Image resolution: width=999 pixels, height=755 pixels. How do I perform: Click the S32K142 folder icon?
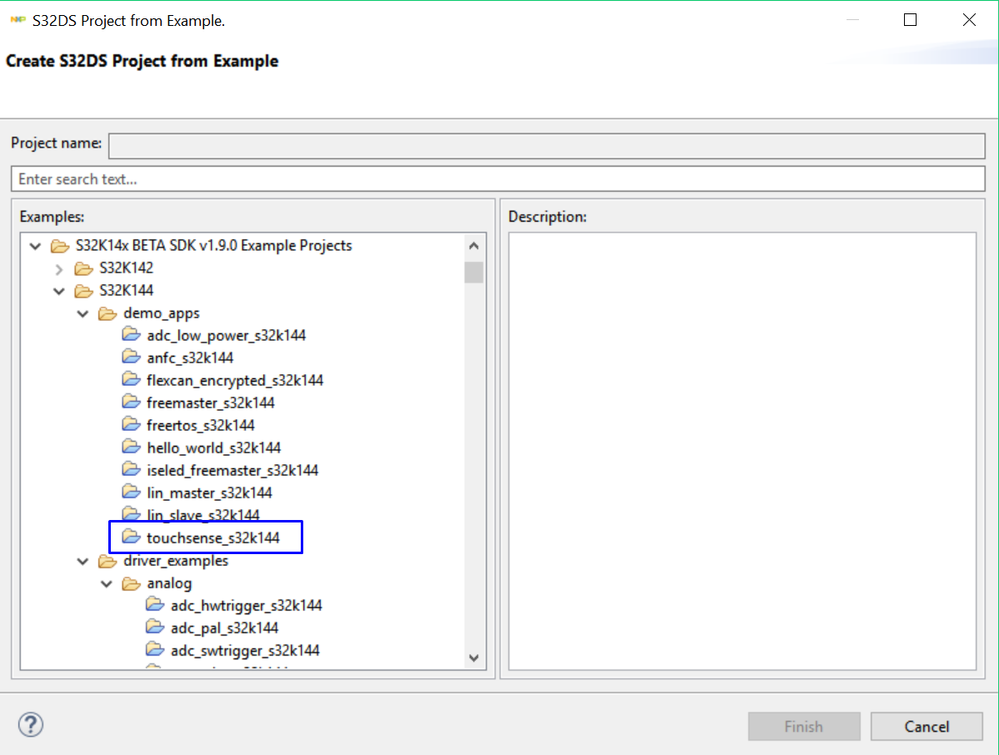(x=84, y=268)
